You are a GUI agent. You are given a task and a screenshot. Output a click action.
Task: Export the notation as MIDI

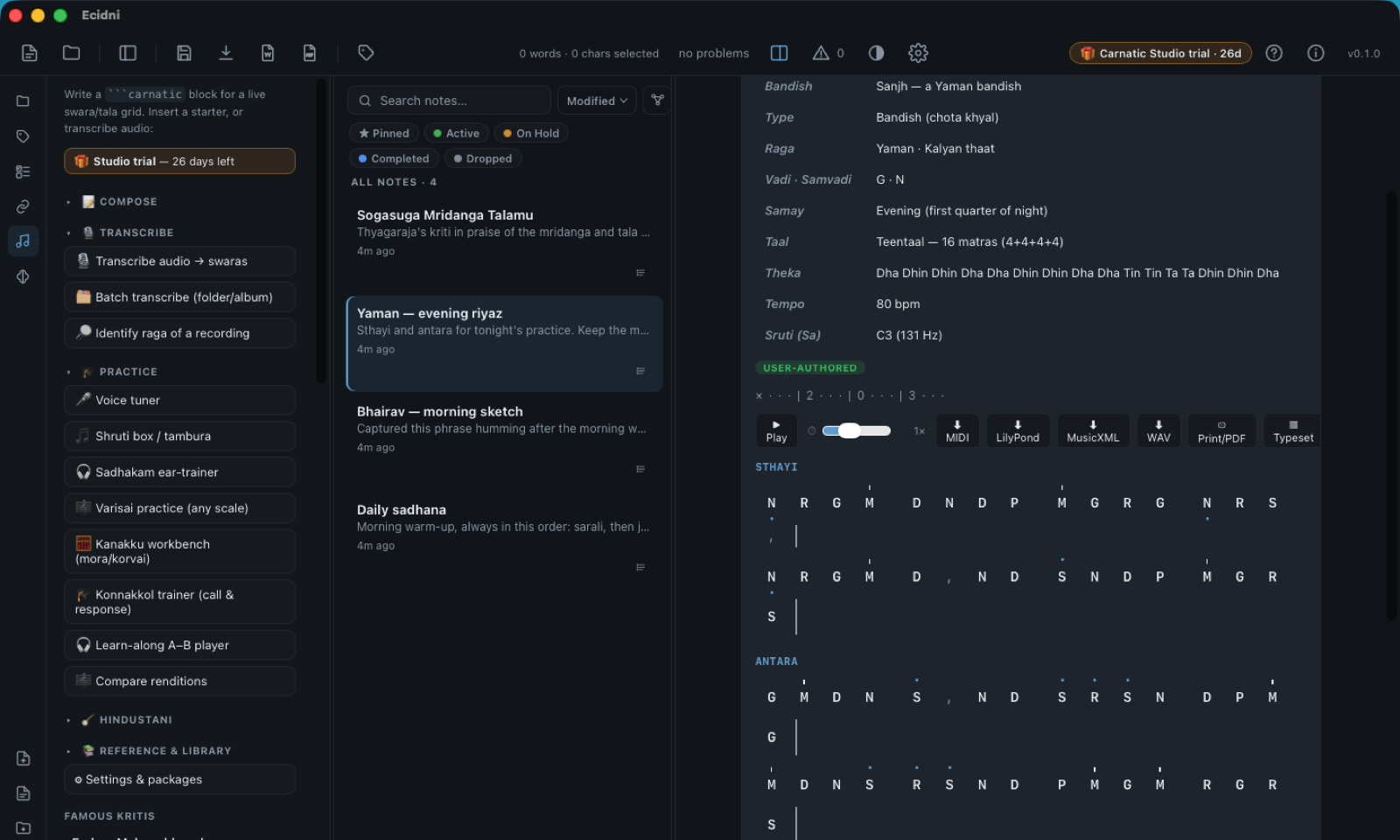(957, 430)
